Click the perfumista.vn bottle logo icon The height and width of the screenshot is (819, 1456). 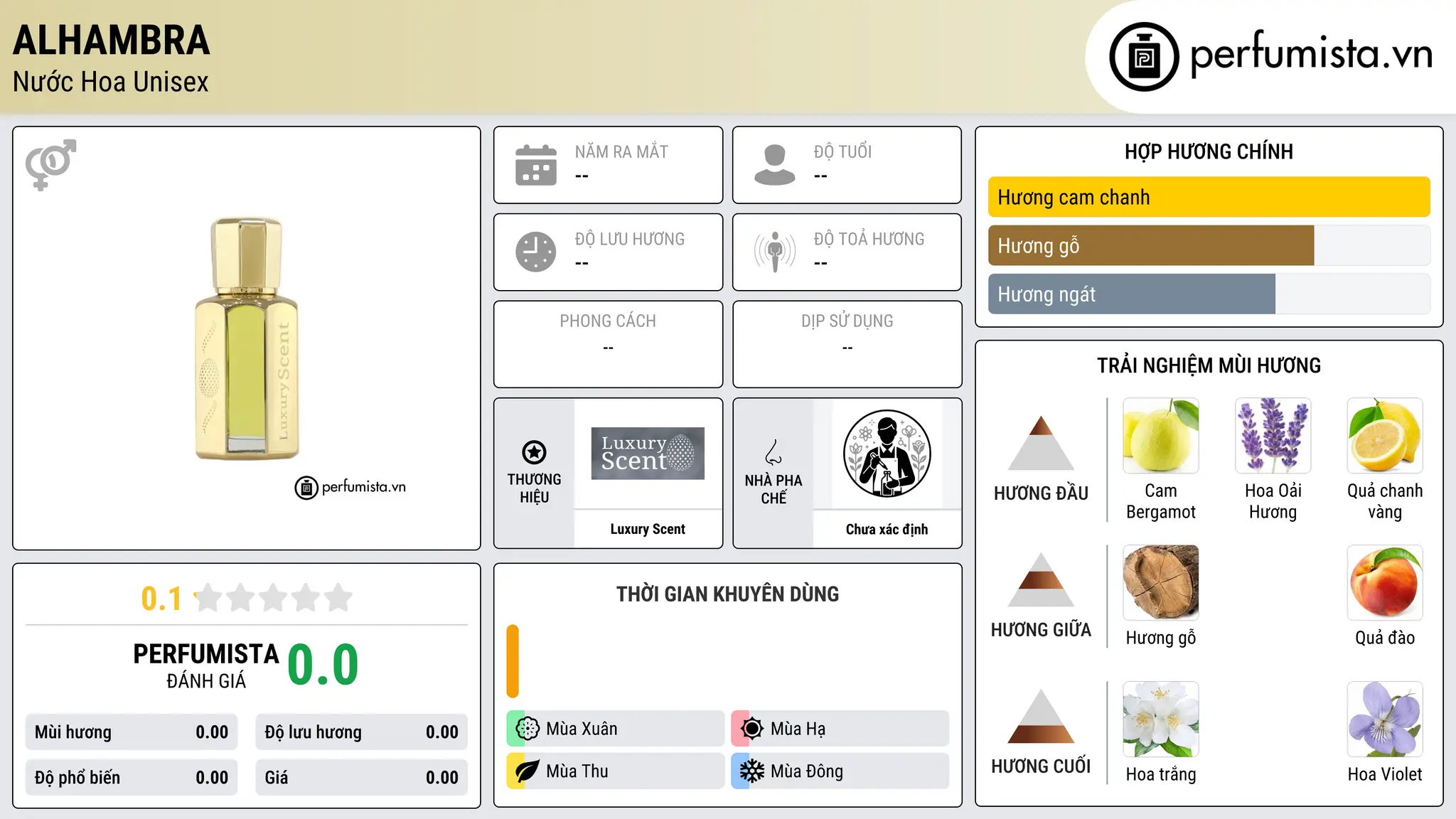click(1144, 57)
